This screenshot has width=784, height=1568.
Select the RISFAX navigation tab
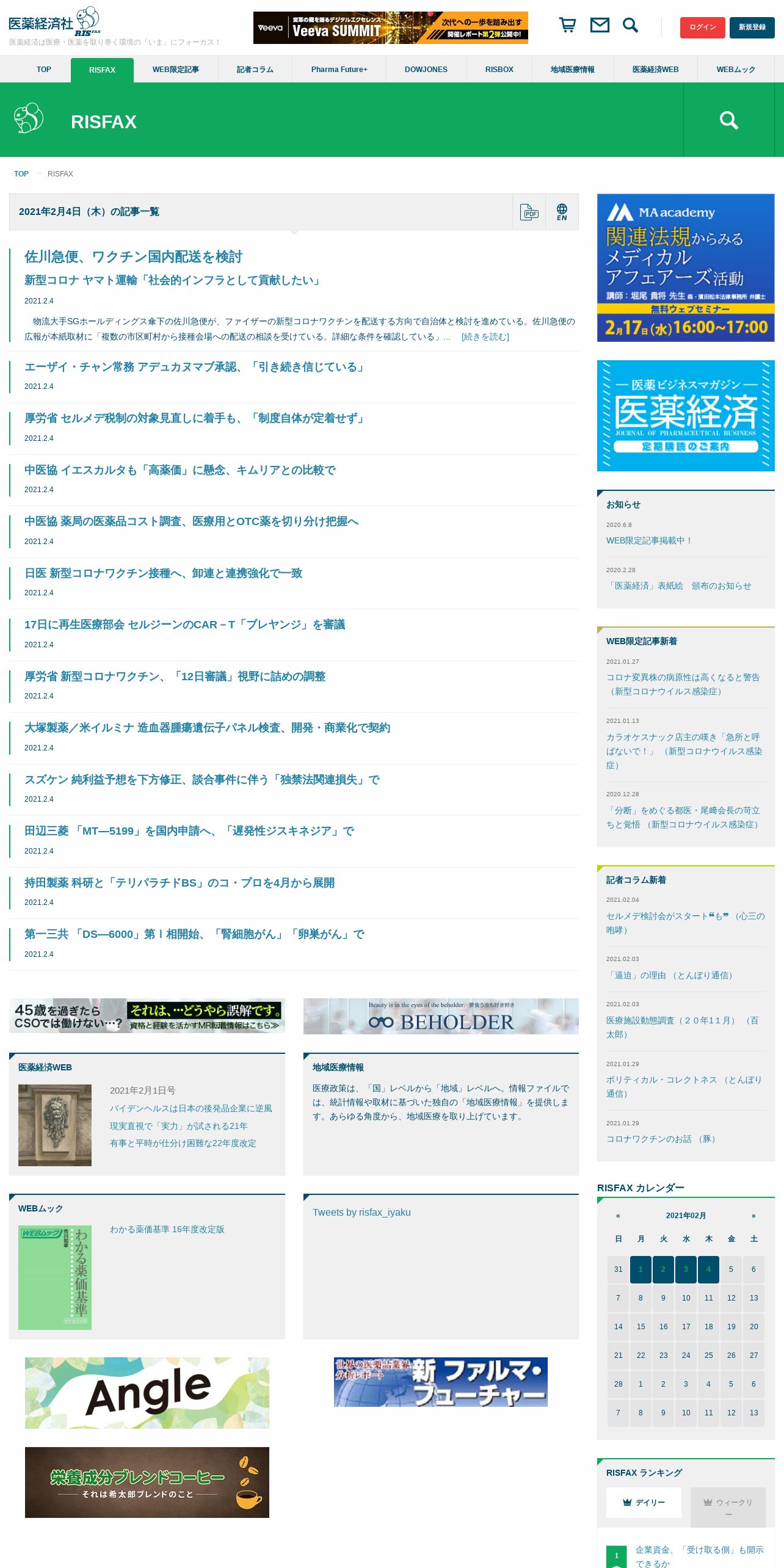(102, 70)
